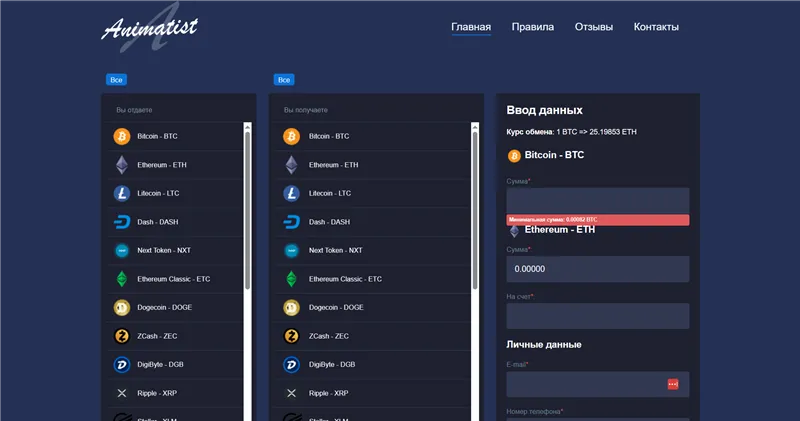Click 'Все' filter above 'Вы отдаете'
Viewport: 800px width, 421px height.
coord(116,79)
